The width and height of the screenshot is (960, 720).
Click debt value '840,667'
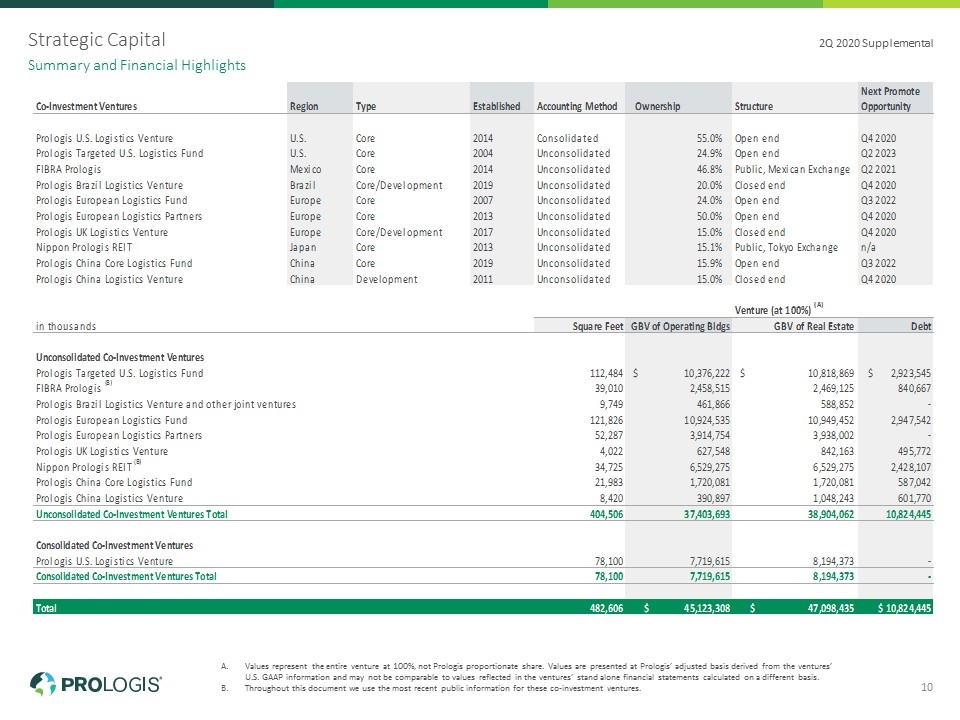pyautogui.click(x=913, y=389)
